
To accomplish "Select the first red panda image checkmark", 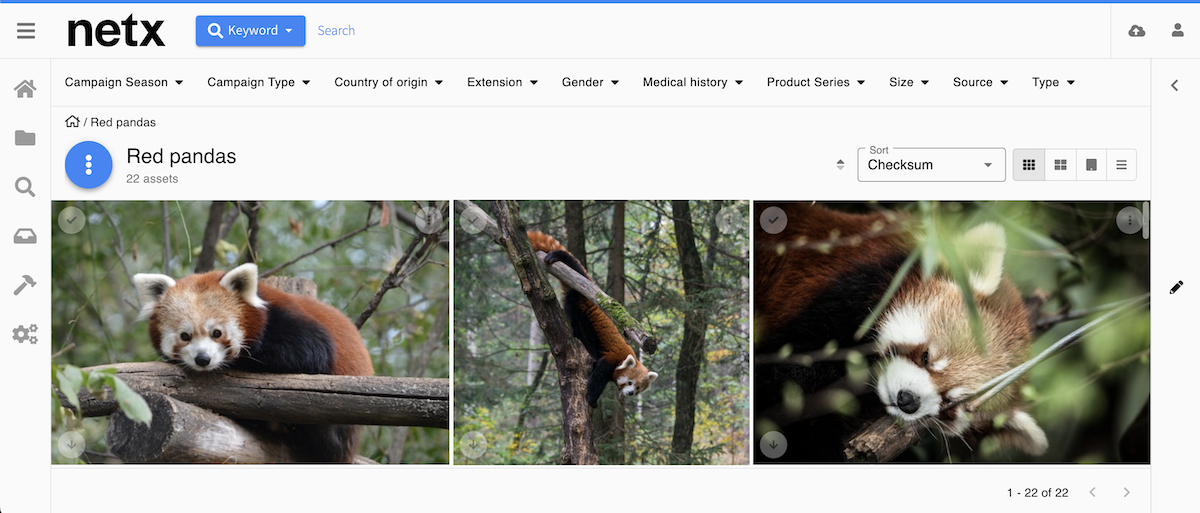I will 71,219.
